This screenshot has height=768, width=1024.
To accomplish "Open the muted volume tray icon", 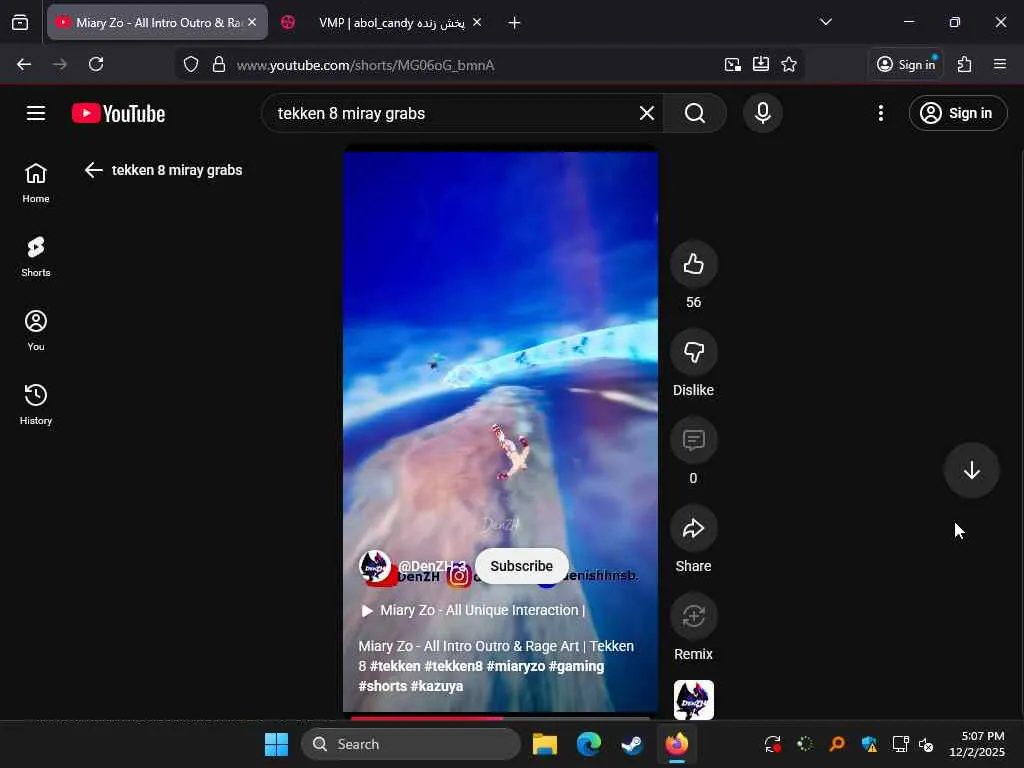I will click(925, 744).
